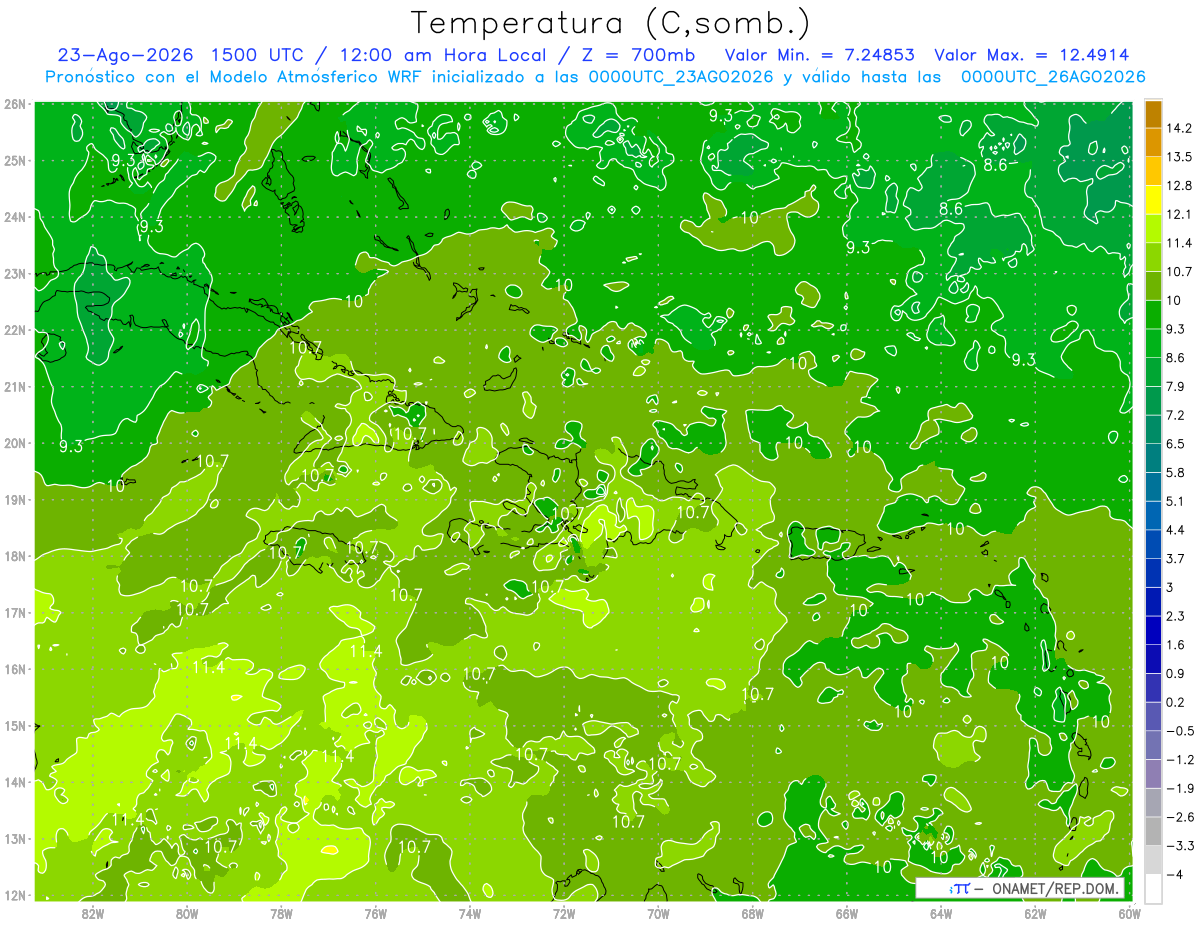Click the gold colorbar segment between 12.8 and 13.5
This screenshot has width=1200, height=927.
tap(1153, 171)
